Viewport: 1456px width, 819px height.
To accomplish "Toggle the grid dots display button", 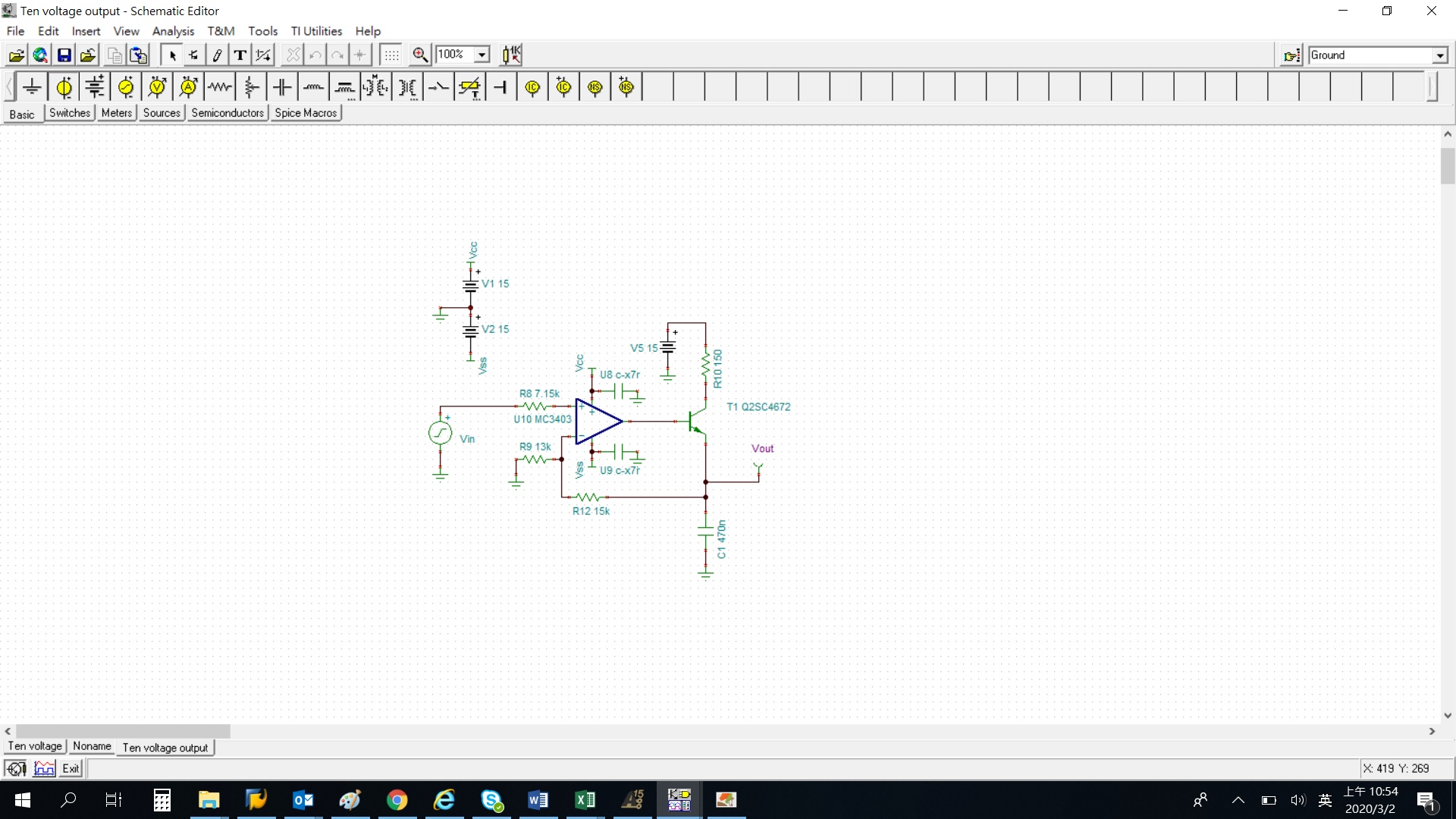I will tap(391, 55).
